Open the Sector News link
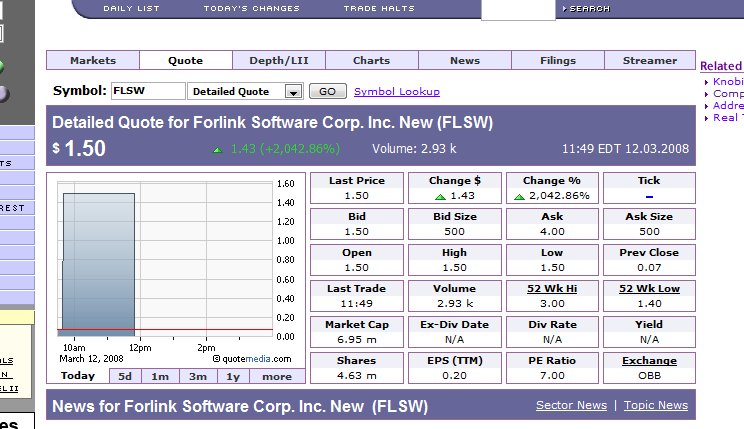The image size is (744, 429). [571, 405]
